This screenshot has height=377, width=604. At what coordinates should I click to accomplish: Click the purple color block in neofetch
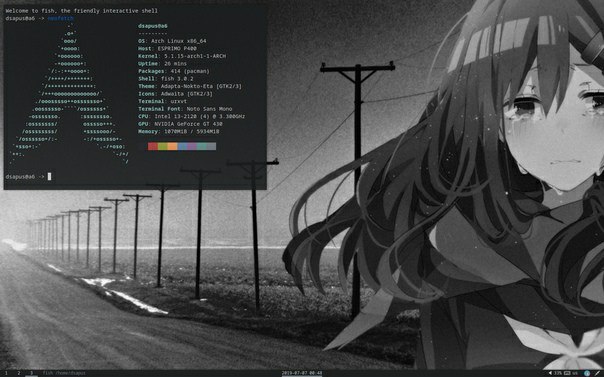[x=192, y=146]
